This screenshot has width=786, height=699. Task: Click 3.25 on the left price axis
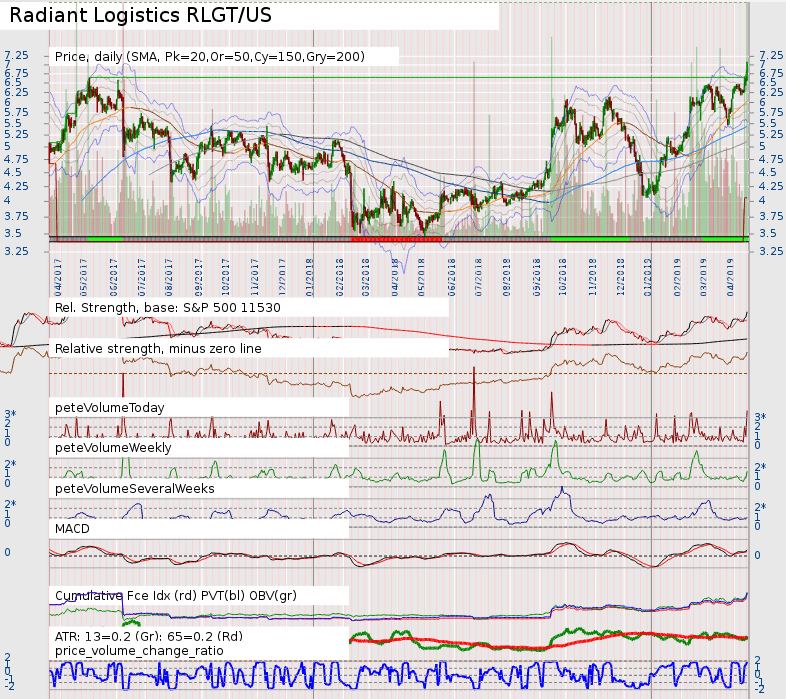17,251
